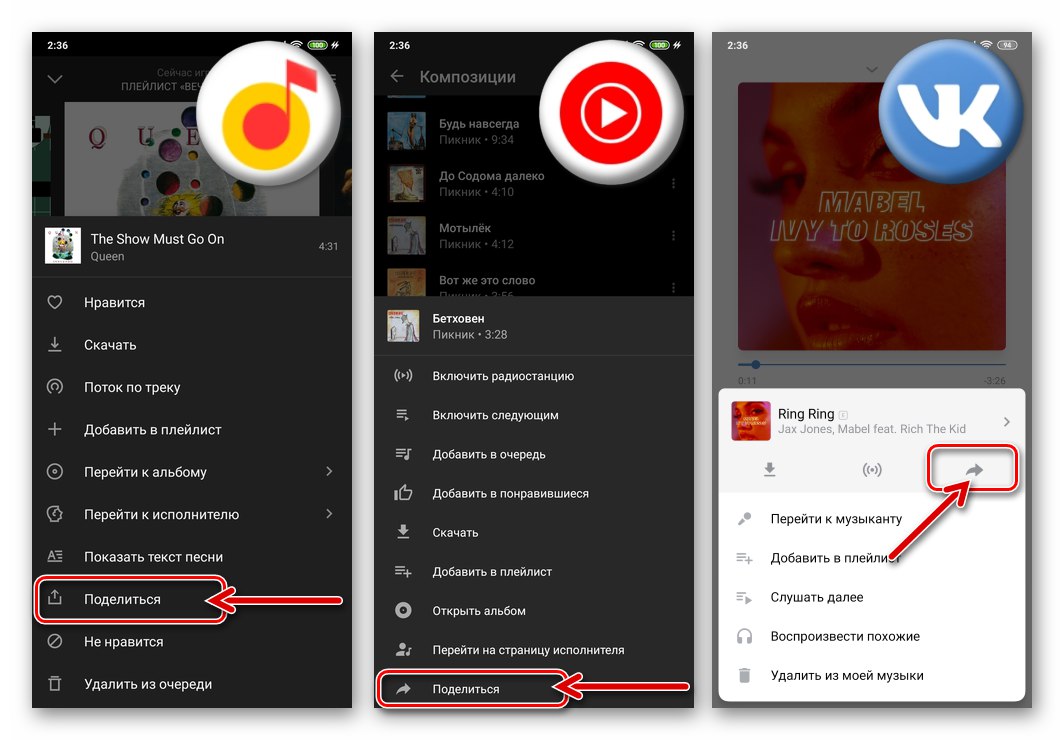This screenshot has width=1064, height=740.
Task: Select Нравится in the Yandex Music menu
Action: click(192, 303)
